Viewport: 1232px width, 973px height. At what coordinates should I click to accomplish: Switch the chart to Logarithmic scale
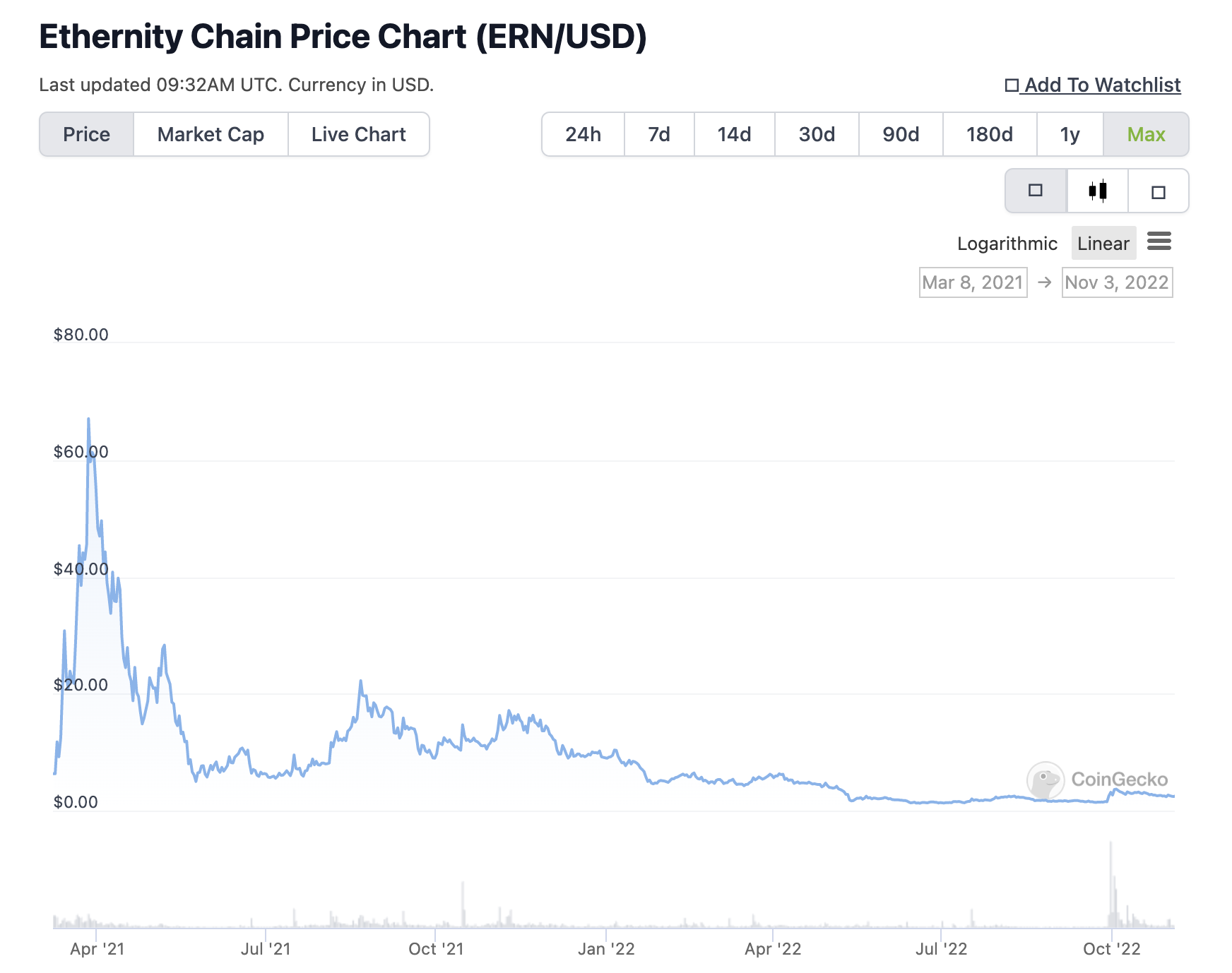click(1007, 243)
